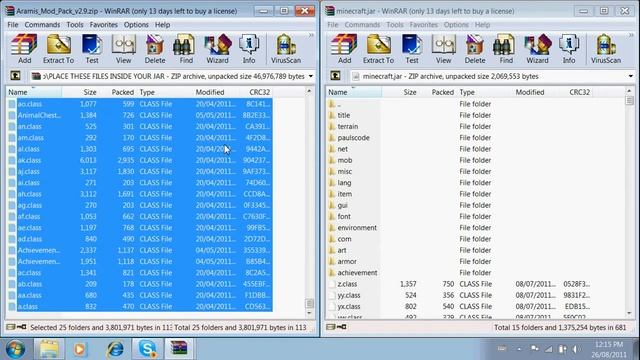
Task: Click scrollbar thumb in minecraft.jar file list
Action: pos(629,100)
